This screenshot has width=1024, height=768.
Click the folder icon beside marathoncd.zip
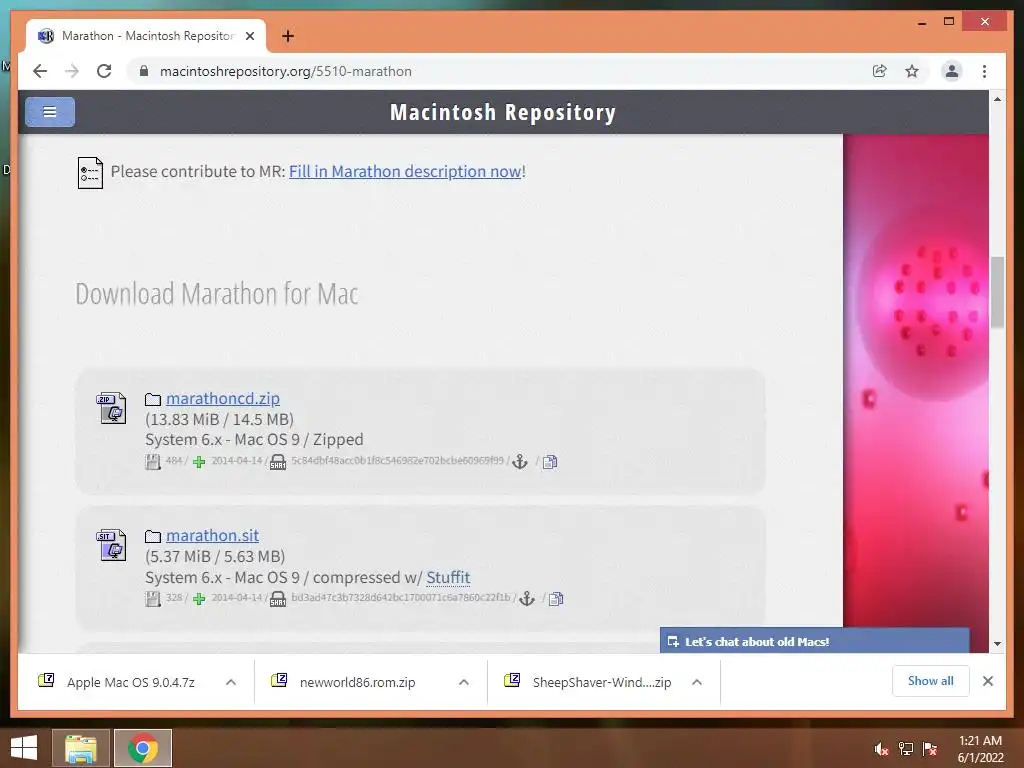pos(153,399)
